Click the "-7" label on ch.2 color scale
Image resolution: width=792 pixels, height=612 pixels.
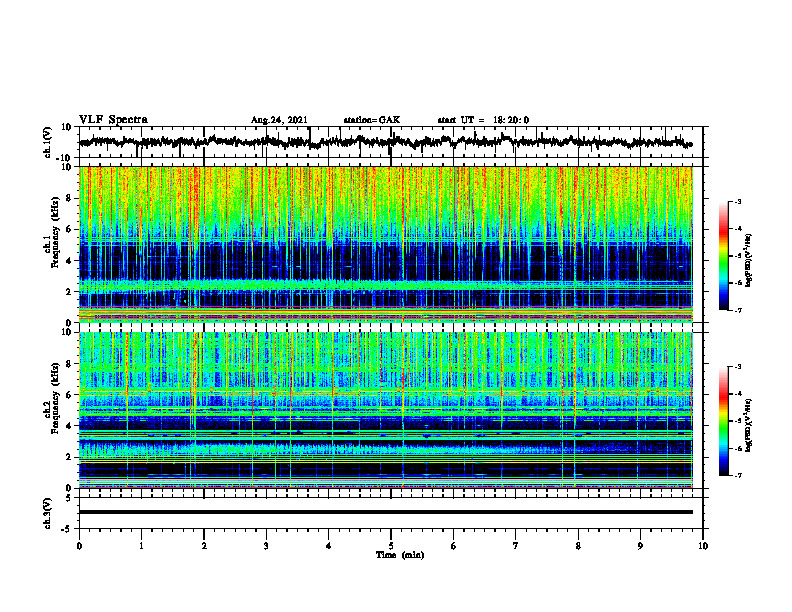coord(737,476)
